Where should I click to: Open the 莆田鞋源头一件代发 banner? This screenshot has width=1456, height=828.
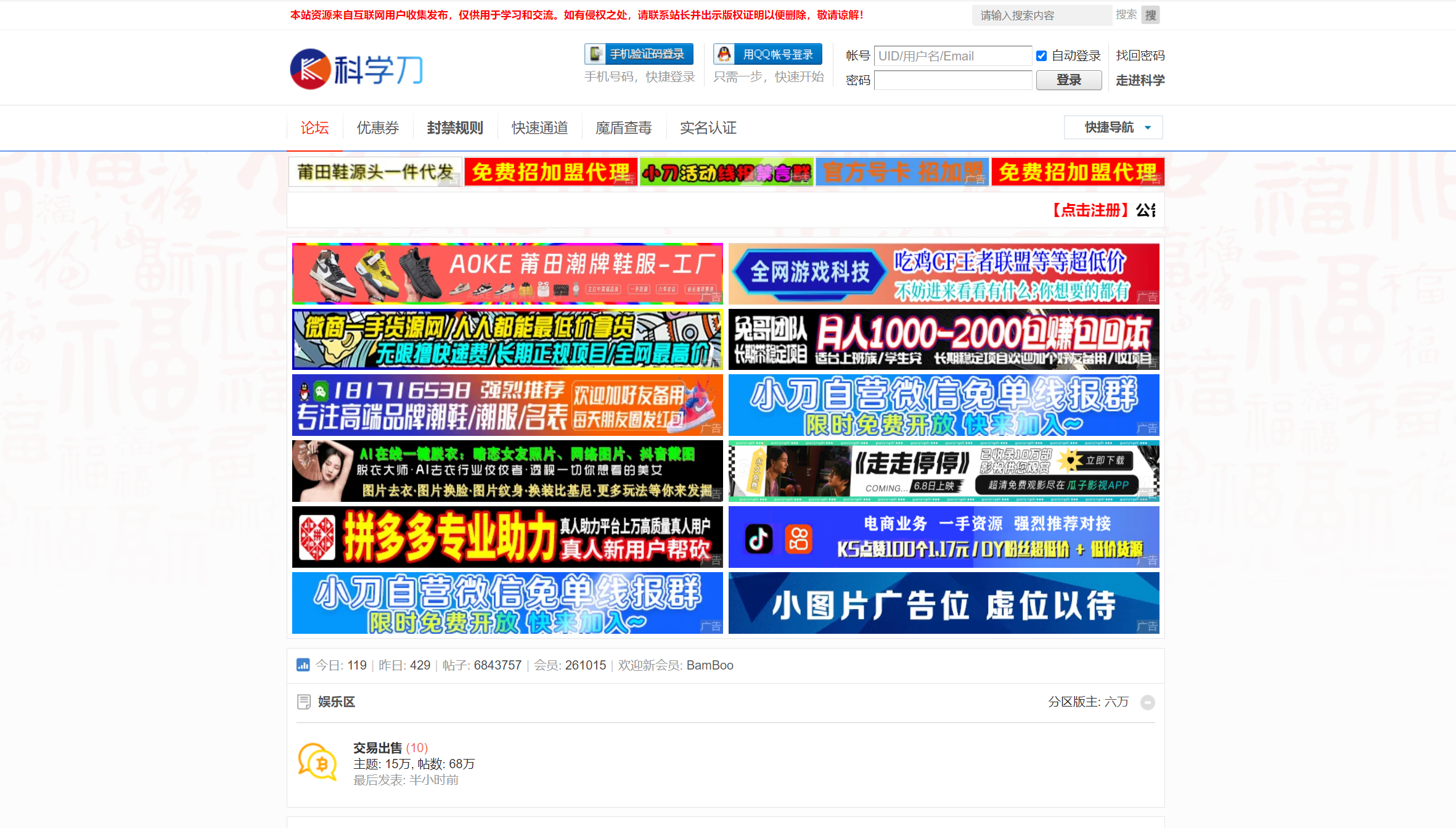[x=375, y=171]
